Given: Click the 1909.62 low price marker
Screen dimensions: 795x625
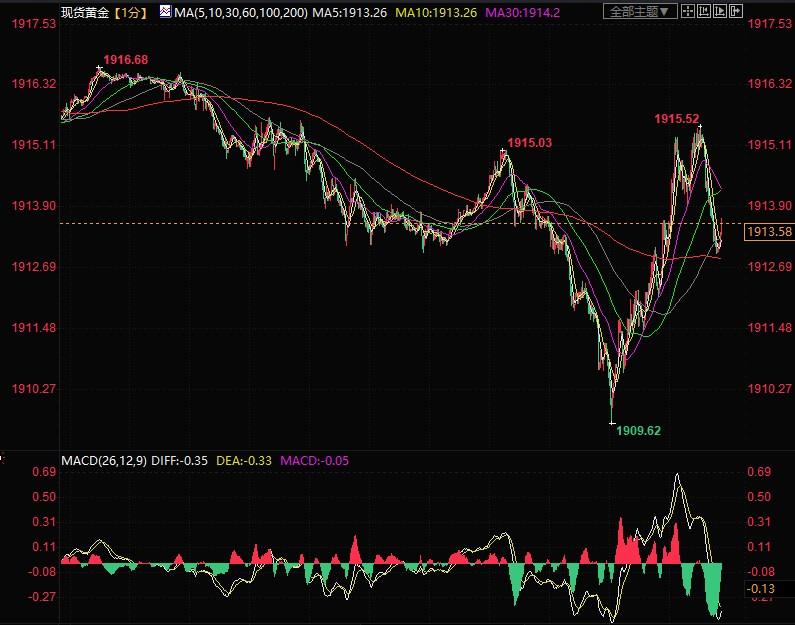Looking at the screenshot, I should (x=639, y=431).
